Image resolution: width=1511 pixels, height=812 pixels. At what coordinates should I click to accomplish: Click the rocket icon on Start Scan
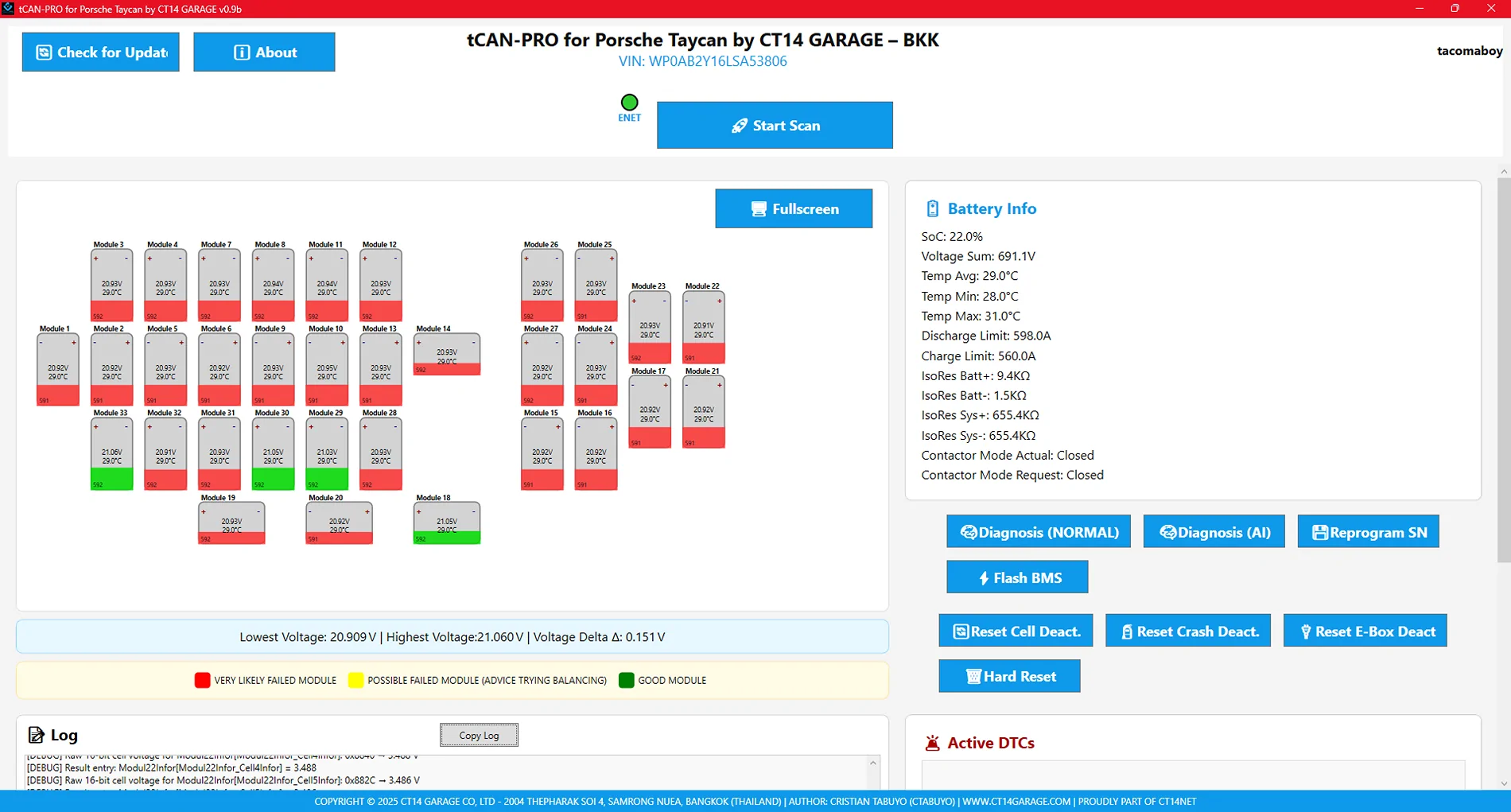pos(740,126)
